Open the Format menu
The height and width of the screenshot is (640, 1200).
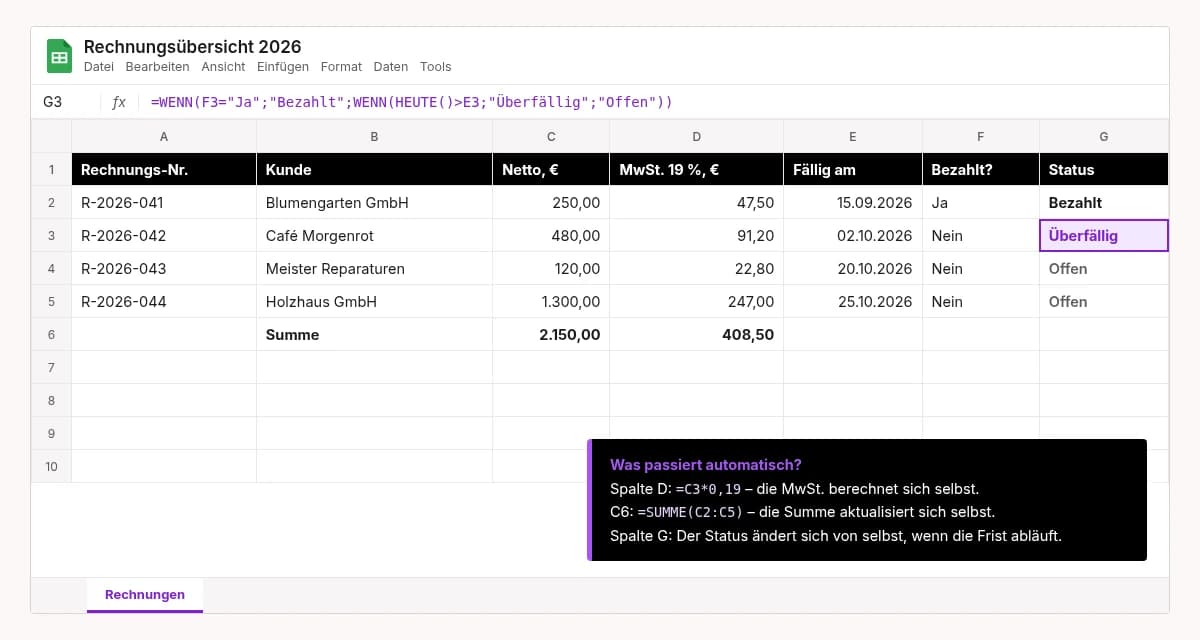tap(341, 67)
